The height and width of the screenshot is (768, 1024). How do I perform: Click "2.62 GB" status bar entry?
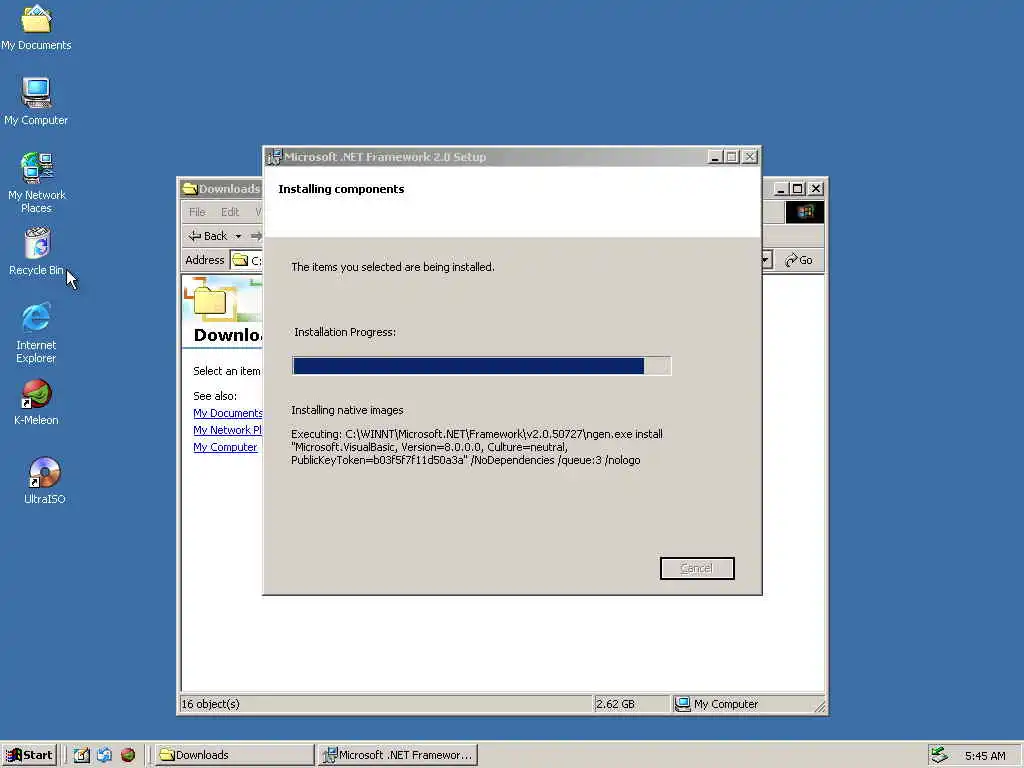(615, 704)
